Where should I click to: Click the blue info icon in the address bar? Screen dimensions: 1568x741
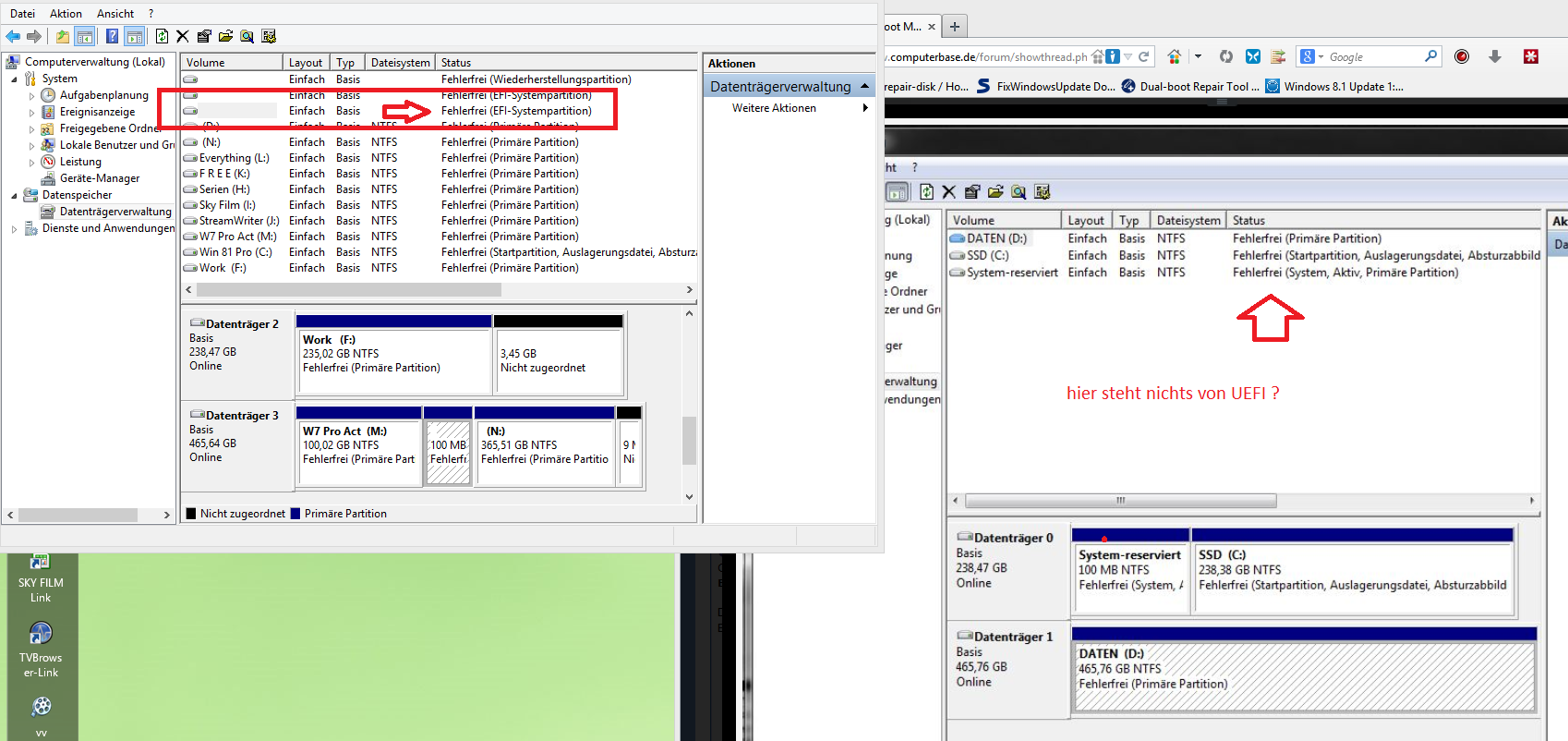tap(1113, 56)
